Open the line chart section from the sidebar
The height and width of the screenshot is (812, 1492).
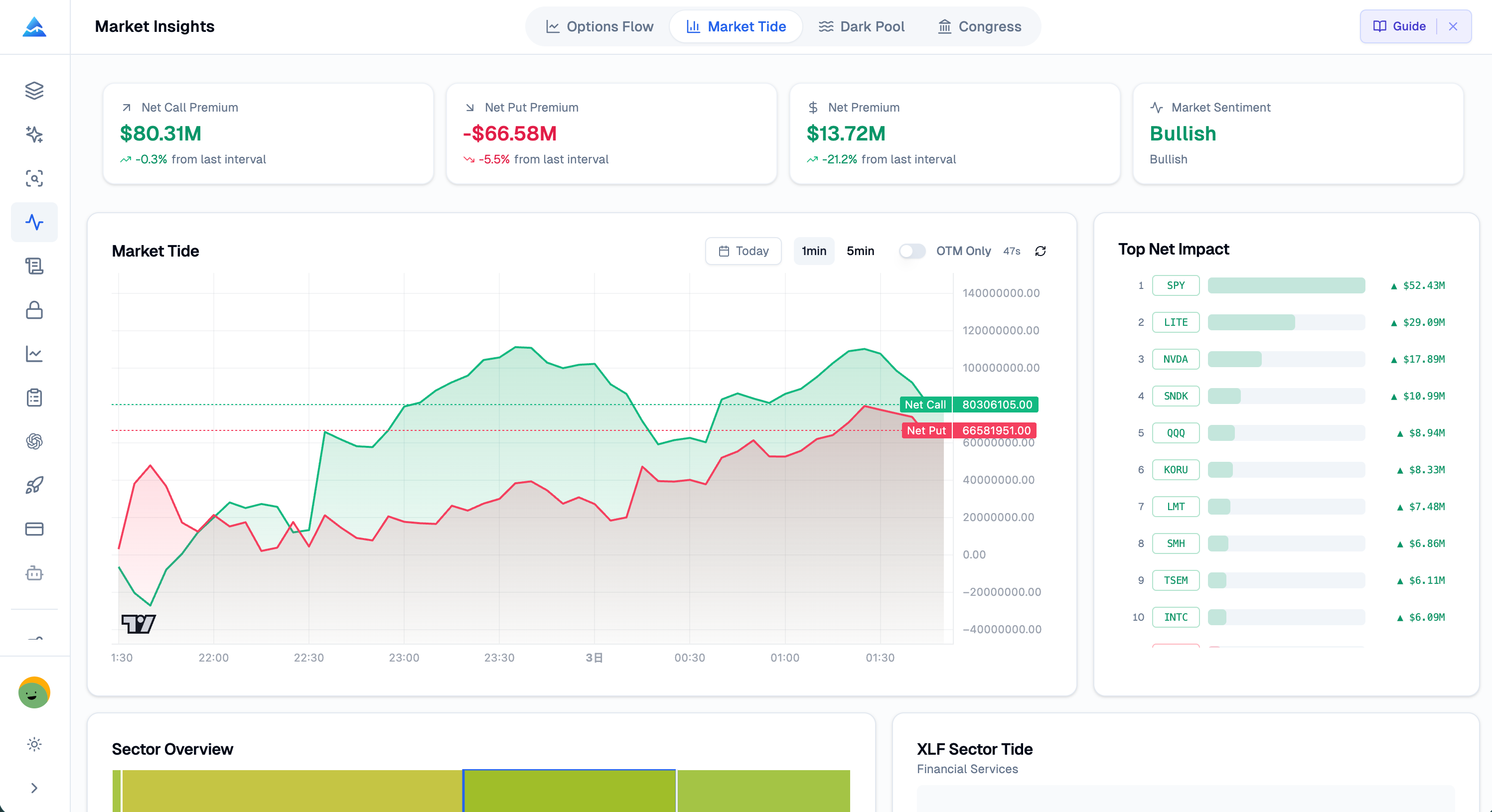pyautogui.click(x=34, y=354)
